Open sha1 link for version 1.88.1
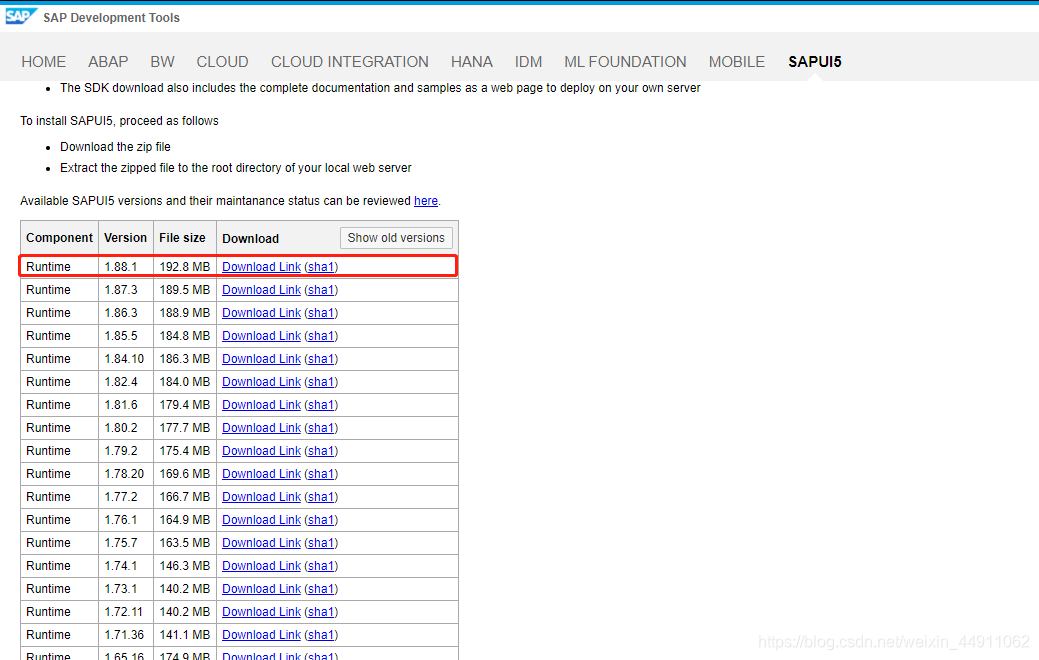Viewport: 1039px width, 660px height. point(321,266)
